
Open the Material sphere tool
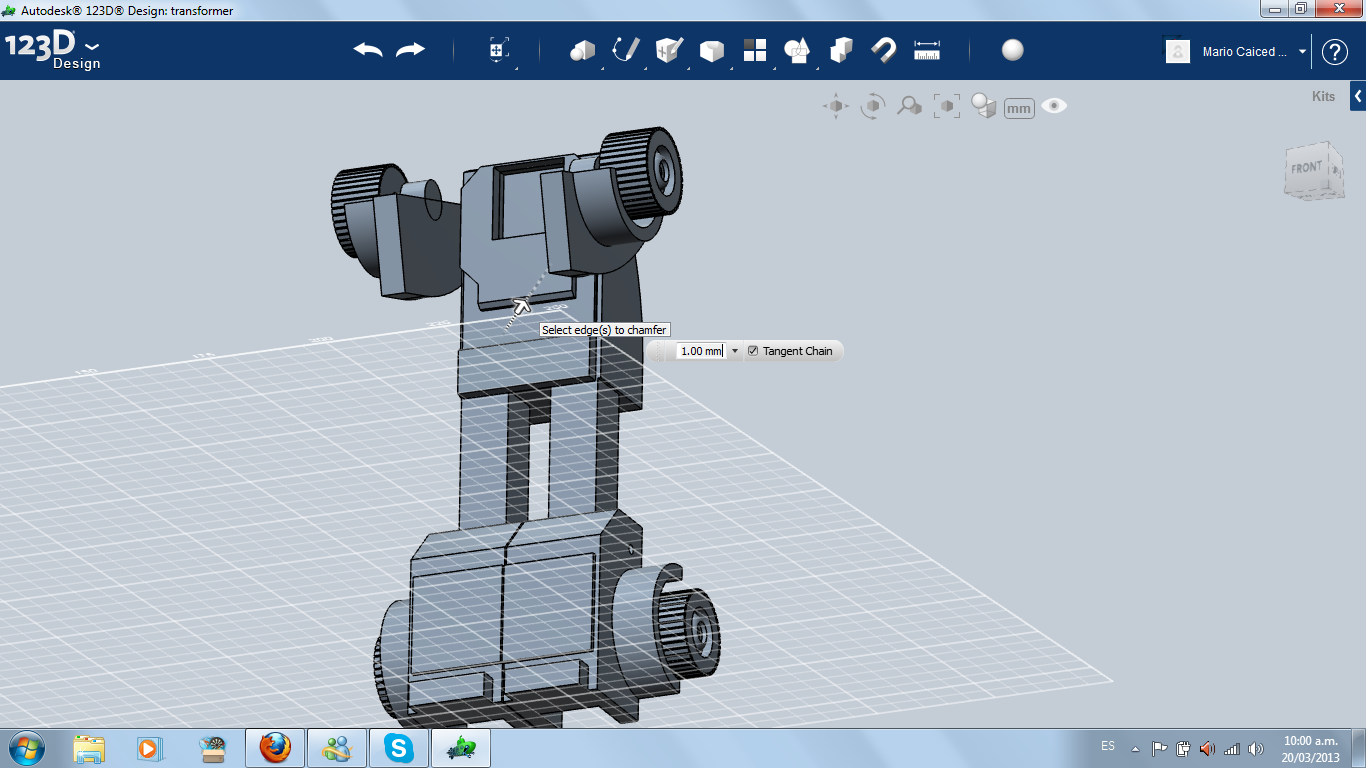pyautogui.click(x=1013, y=50)
